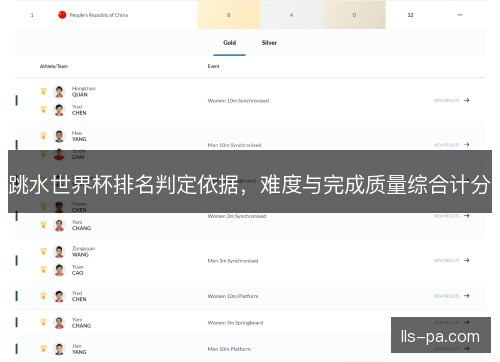The image size is (500, 362).
Task: Select Yuxi CHEN name in Women 10m Platform row
Action: (79, 296)
